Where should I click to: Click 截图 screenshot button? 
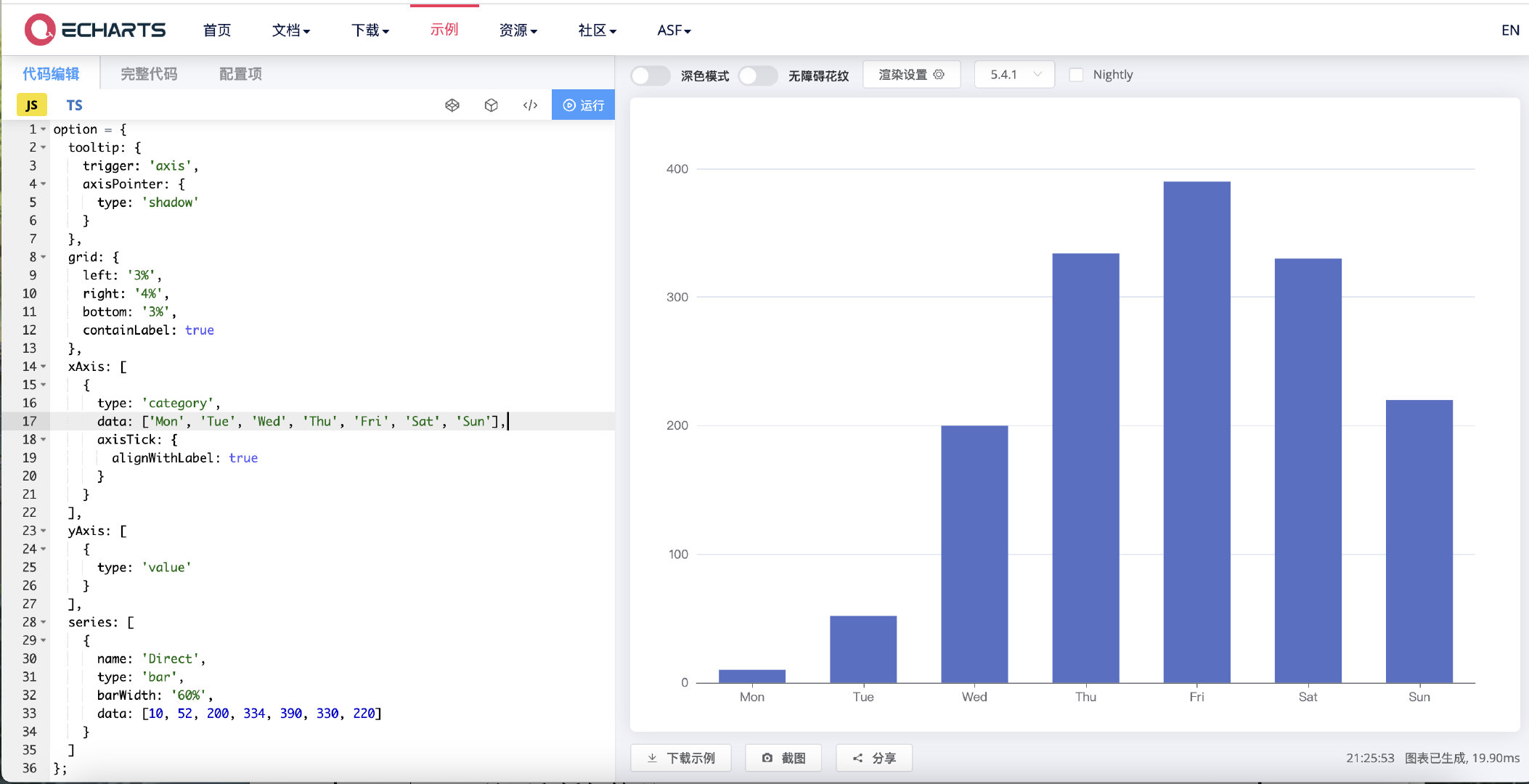[784, 758]
